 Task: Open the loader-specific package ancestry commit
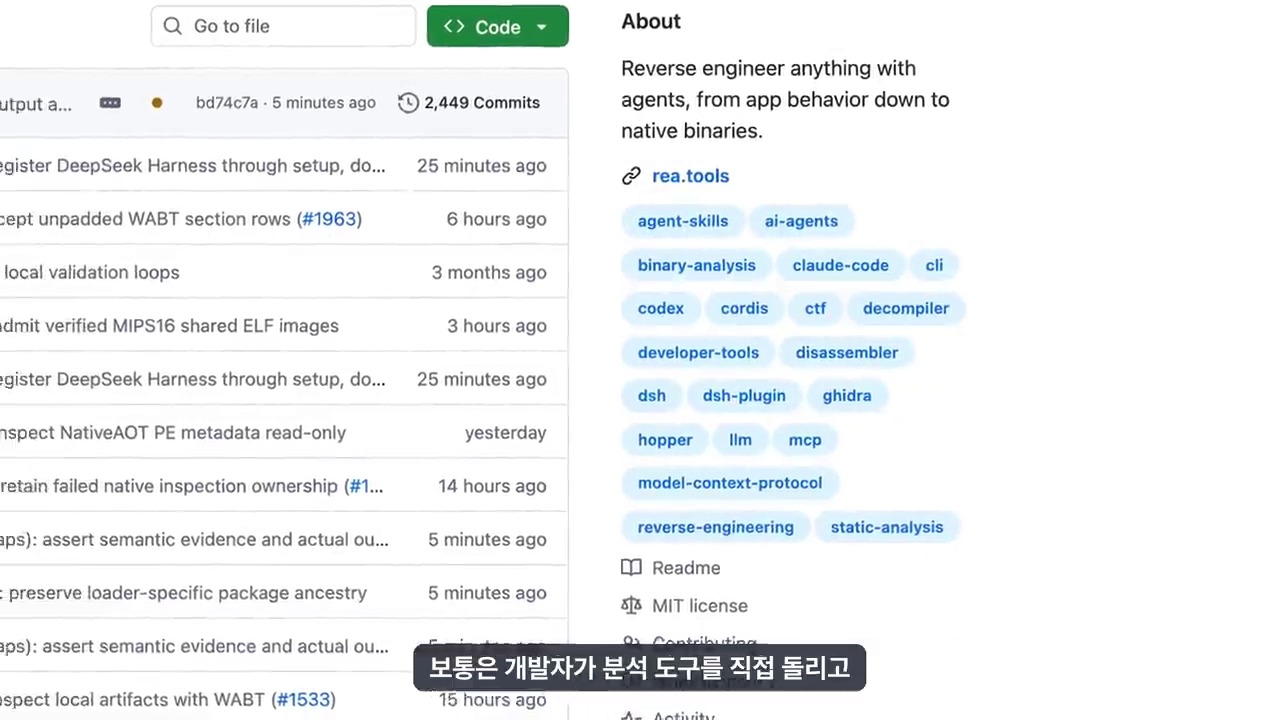(184, 593)
